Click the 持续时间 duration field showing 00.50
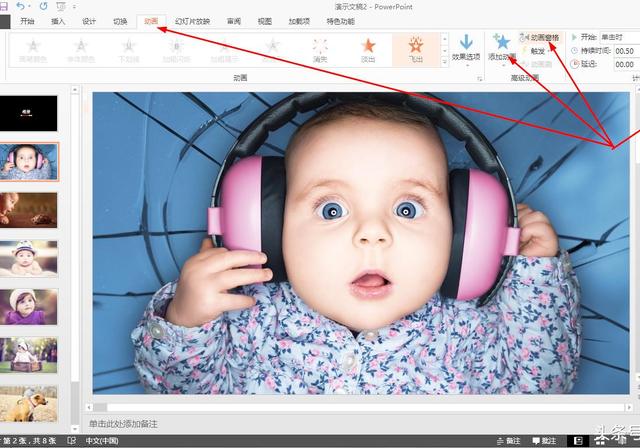 coord(627,51)
